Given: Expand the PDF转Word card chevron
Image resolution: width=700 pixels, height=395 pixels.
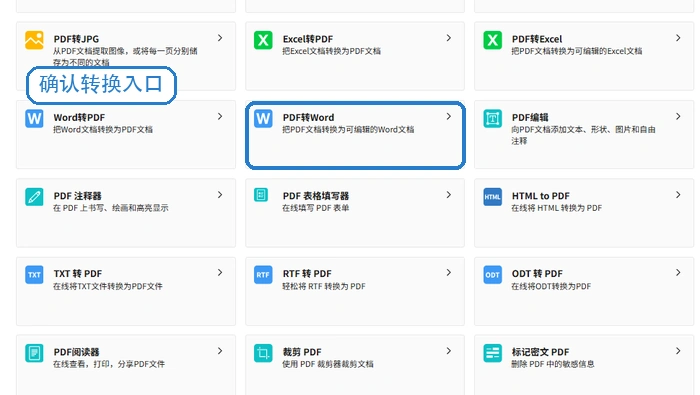Looking at the screenshot, I should tap(449, 116).
